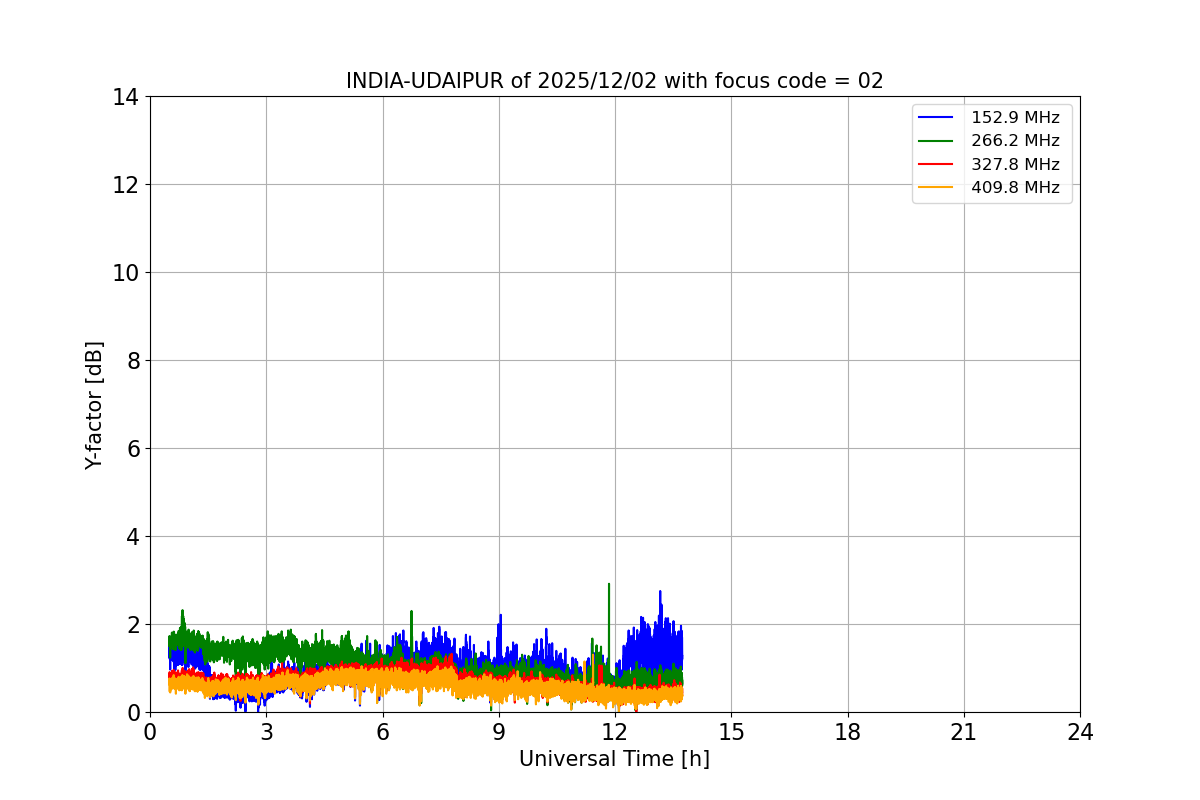Click x-axis tick label 3
The width and height of the screenshot is (1200, 800).
tap(266, 732)
